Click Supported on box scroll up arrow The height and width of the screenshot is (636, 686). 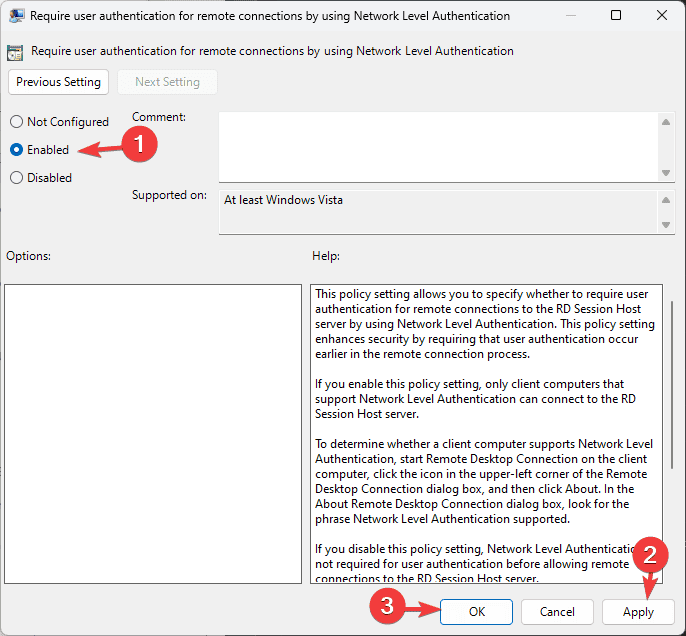666,200
